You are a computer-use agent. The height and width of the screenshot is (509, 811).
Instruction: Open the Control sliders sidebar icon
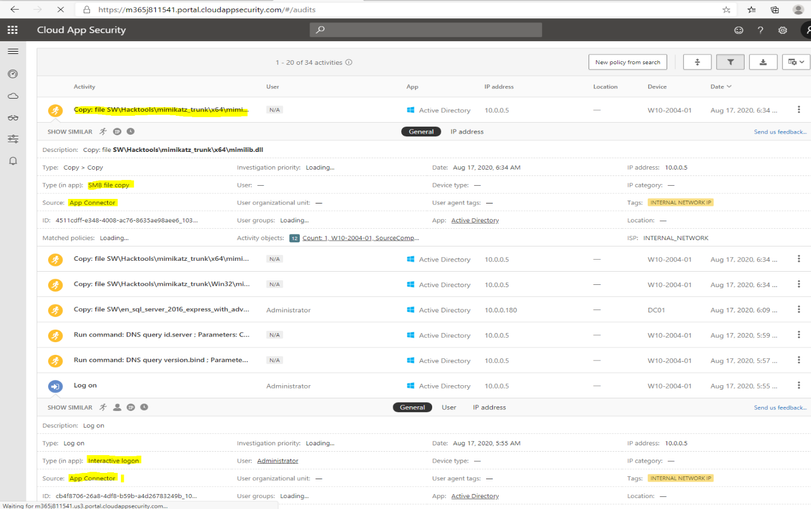point(13,139)
